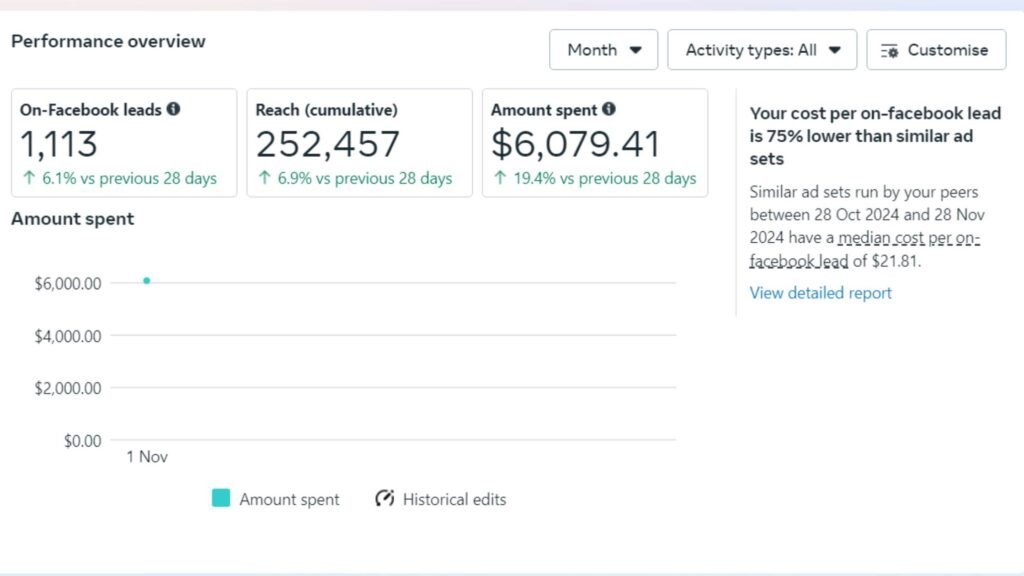Open the Customise settings button

click(x=936, y=50)
